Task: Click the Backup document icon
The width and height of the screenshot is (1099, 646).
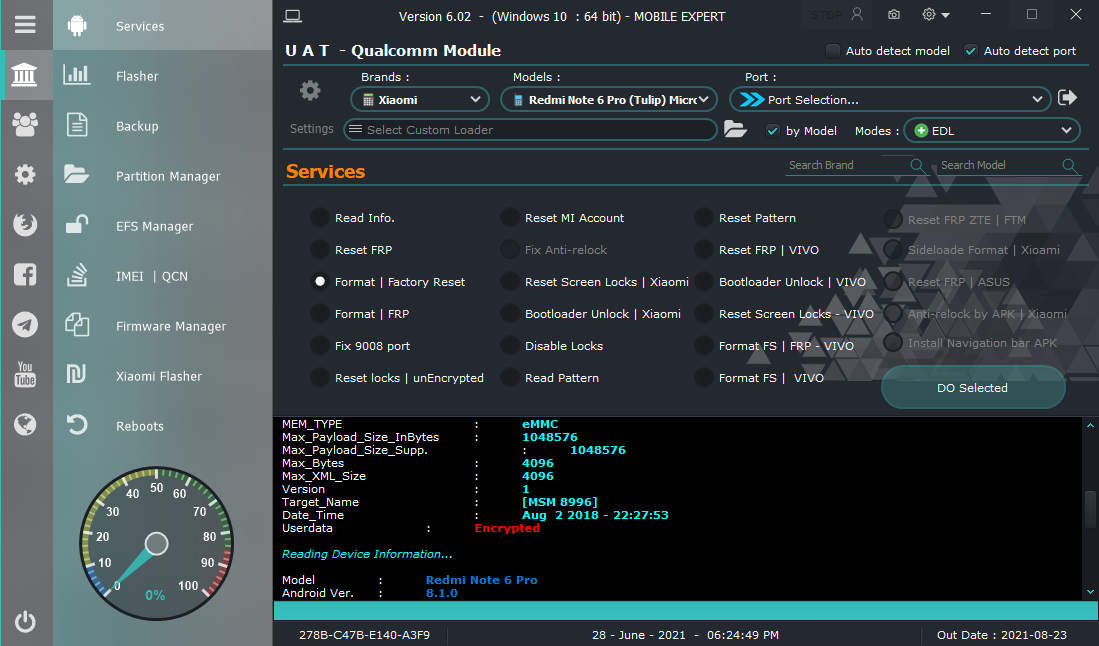Action: (77, 125)
